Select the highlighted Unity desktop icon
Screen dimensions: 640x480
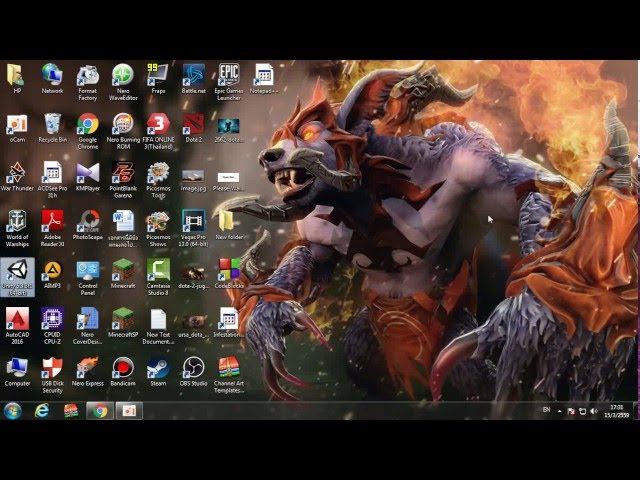(x=17, y=277)
